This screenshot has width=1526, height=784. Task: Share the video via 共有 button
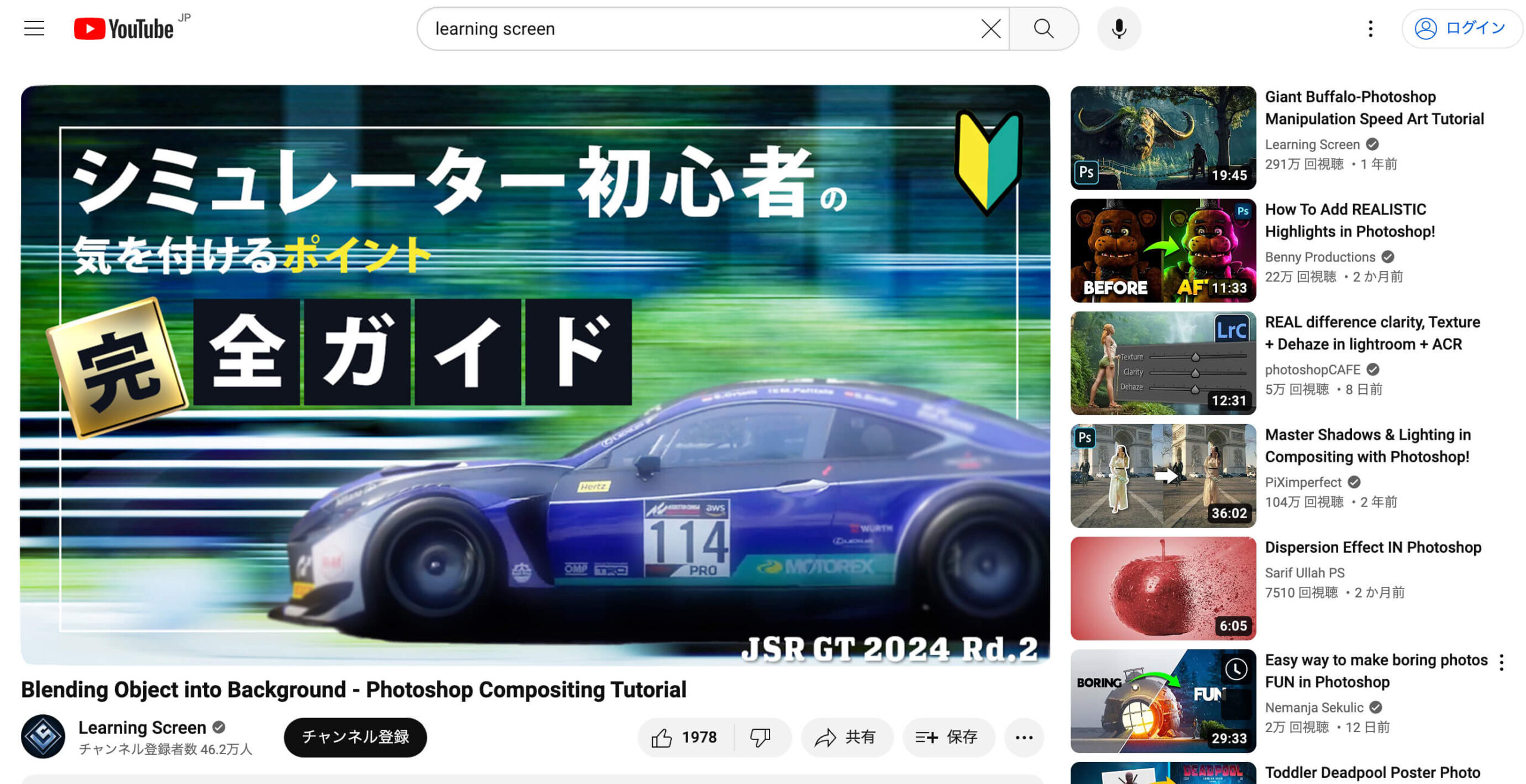[846, 738]
